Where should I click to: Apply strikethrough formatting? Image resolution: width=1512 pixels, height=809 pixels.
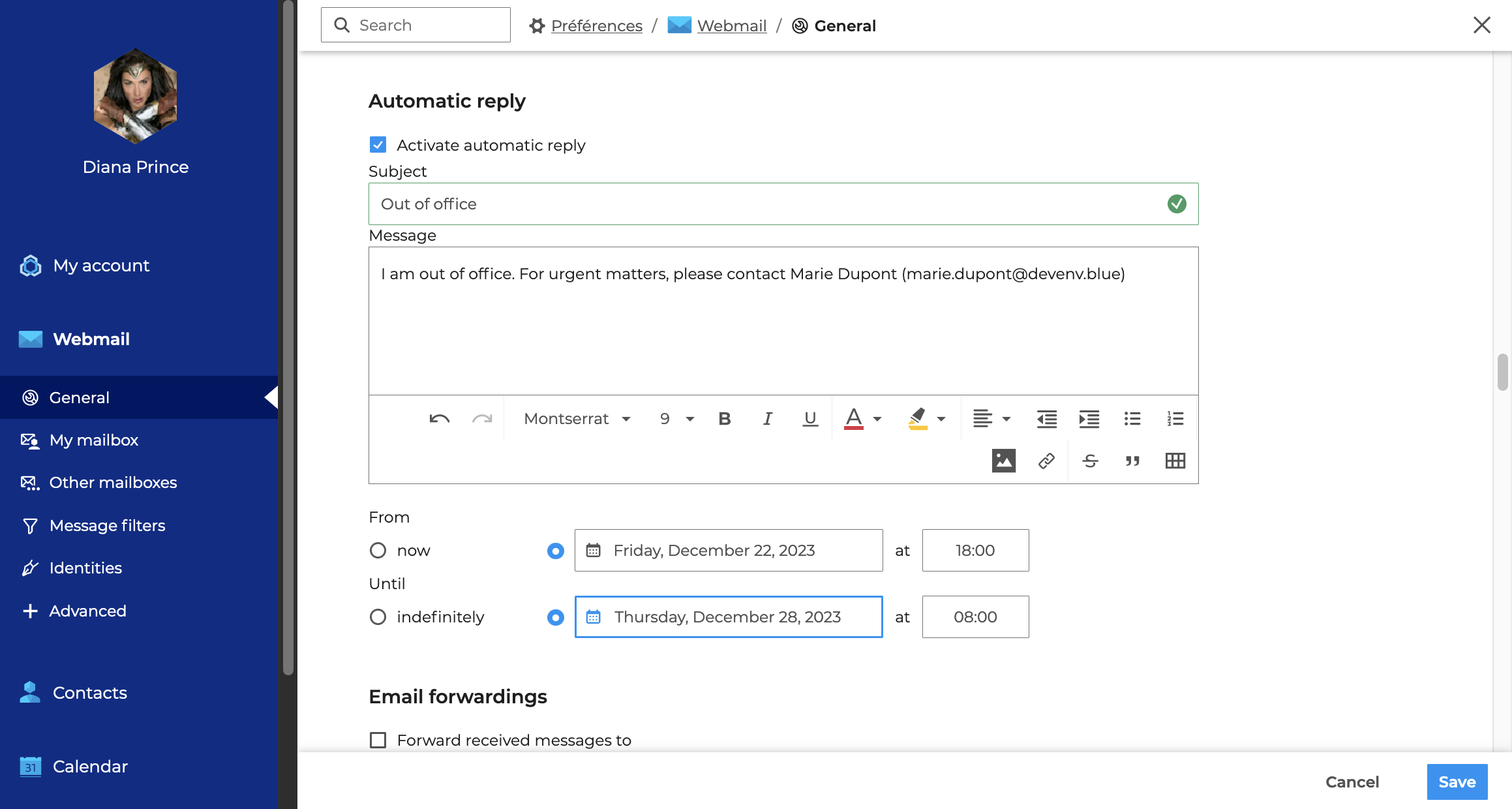tap(1090, 461)
